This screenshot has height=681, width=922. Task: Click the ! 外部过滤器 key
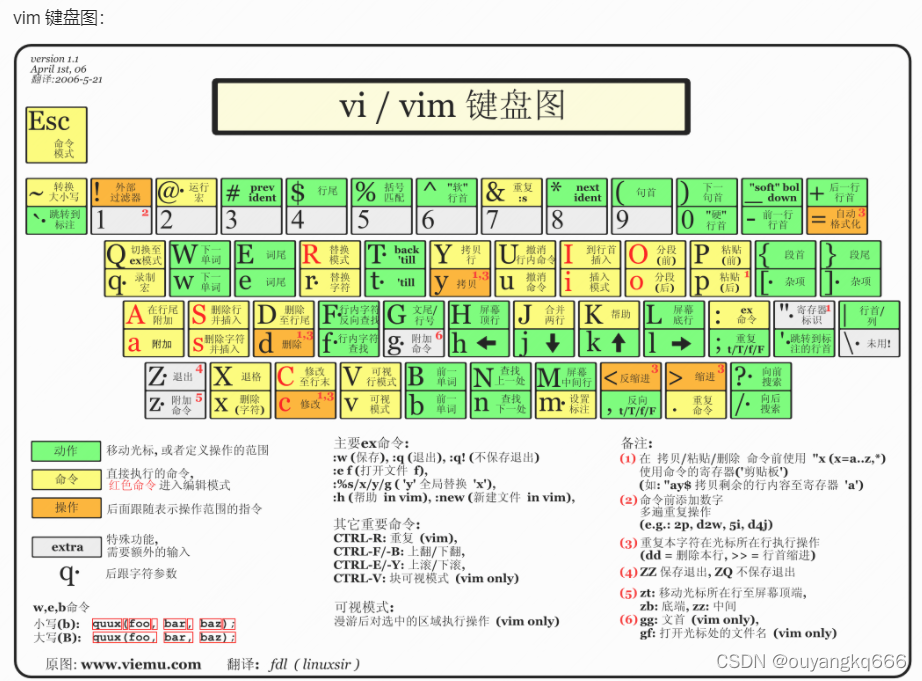point(122,192)
